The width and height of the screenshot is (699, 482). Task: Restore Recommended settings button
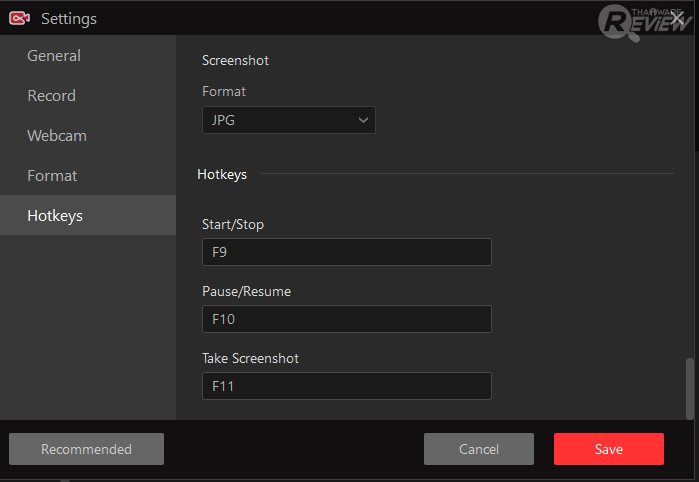click(86, 449)
